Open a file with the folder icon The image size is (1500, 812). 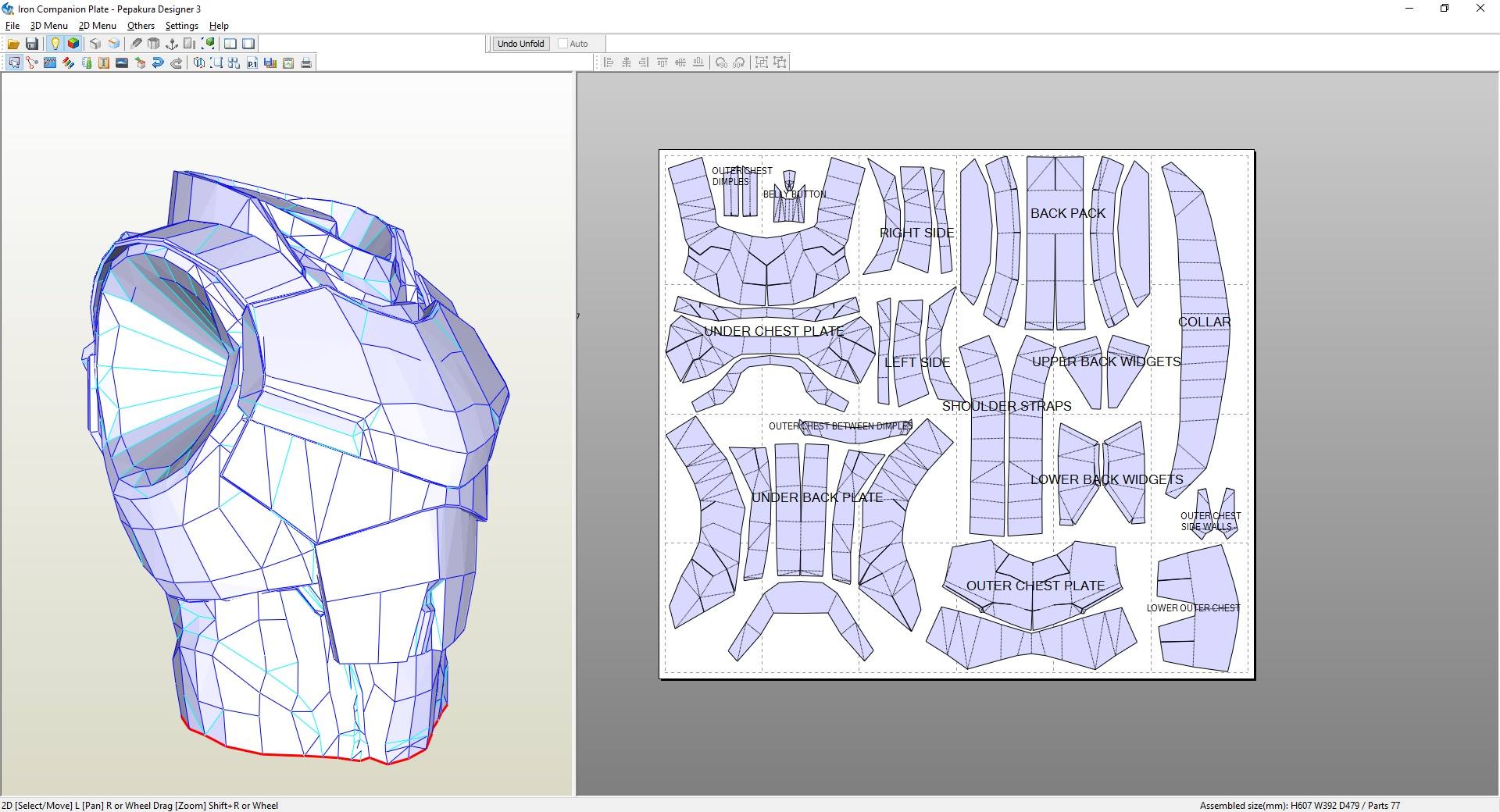(x=13, y=44)
